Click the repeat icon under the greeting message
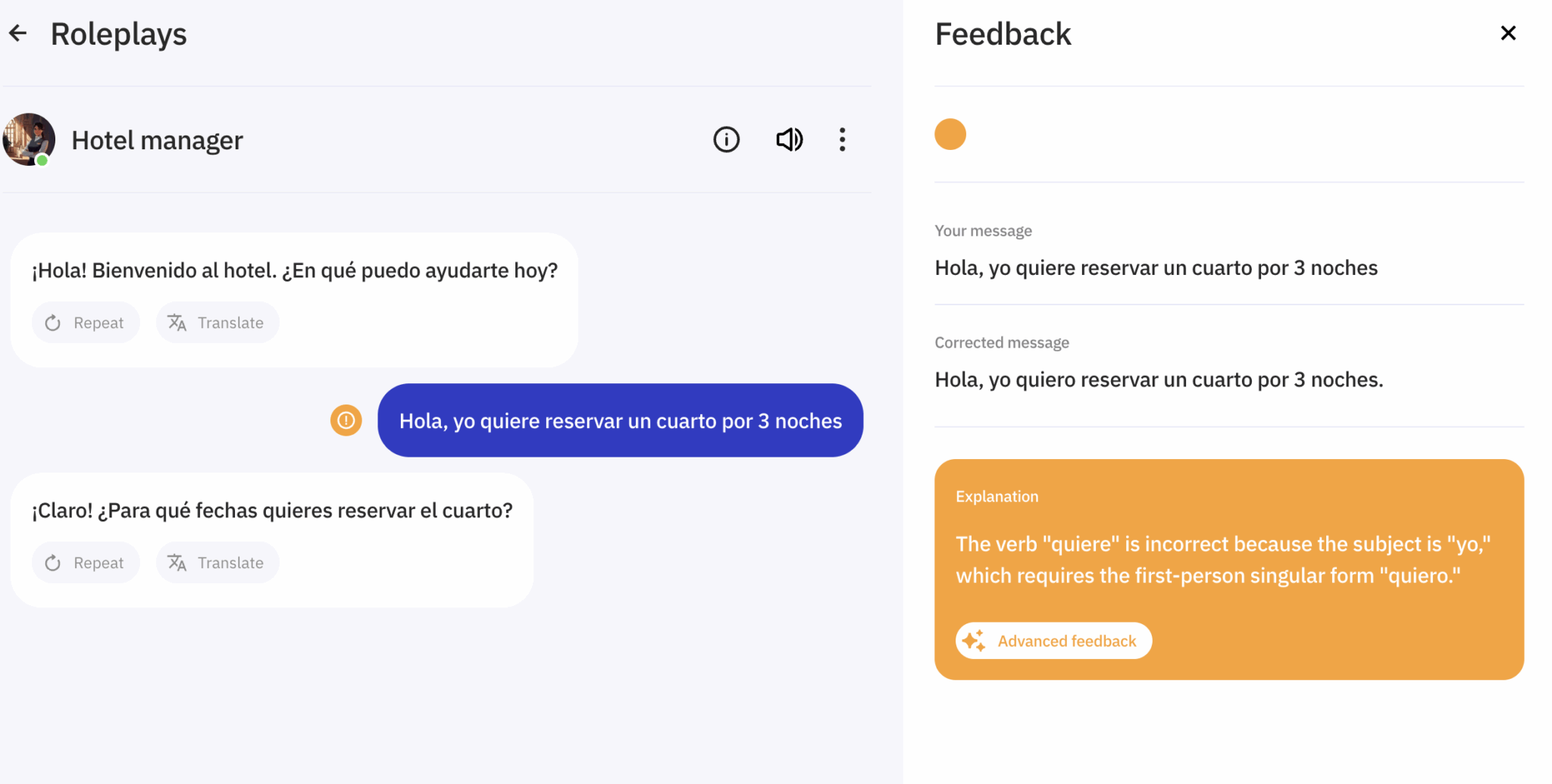The image size is (1552, 784). 52,322
